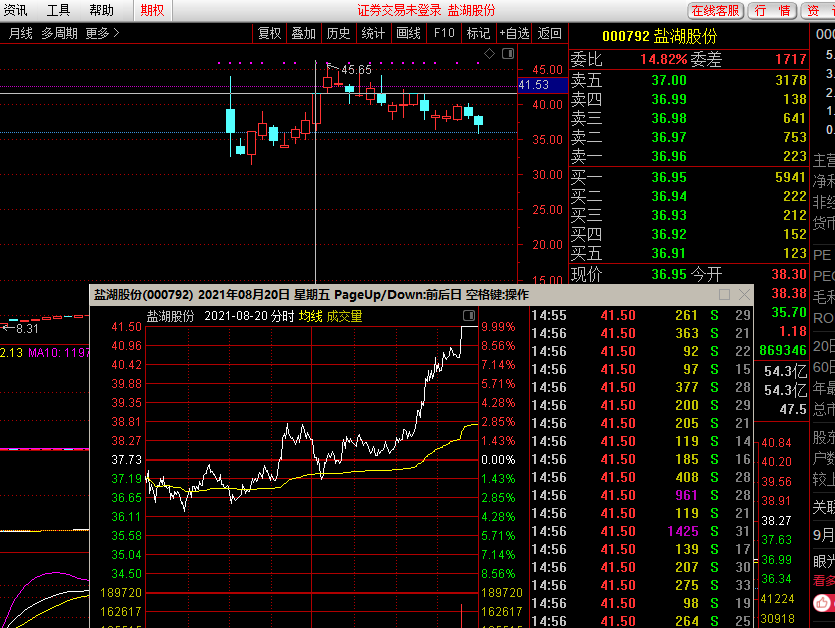Maximize the 2021-08-20 intraday popup window
The height and width of the screenshot is (628, 835).
(724, 295)
